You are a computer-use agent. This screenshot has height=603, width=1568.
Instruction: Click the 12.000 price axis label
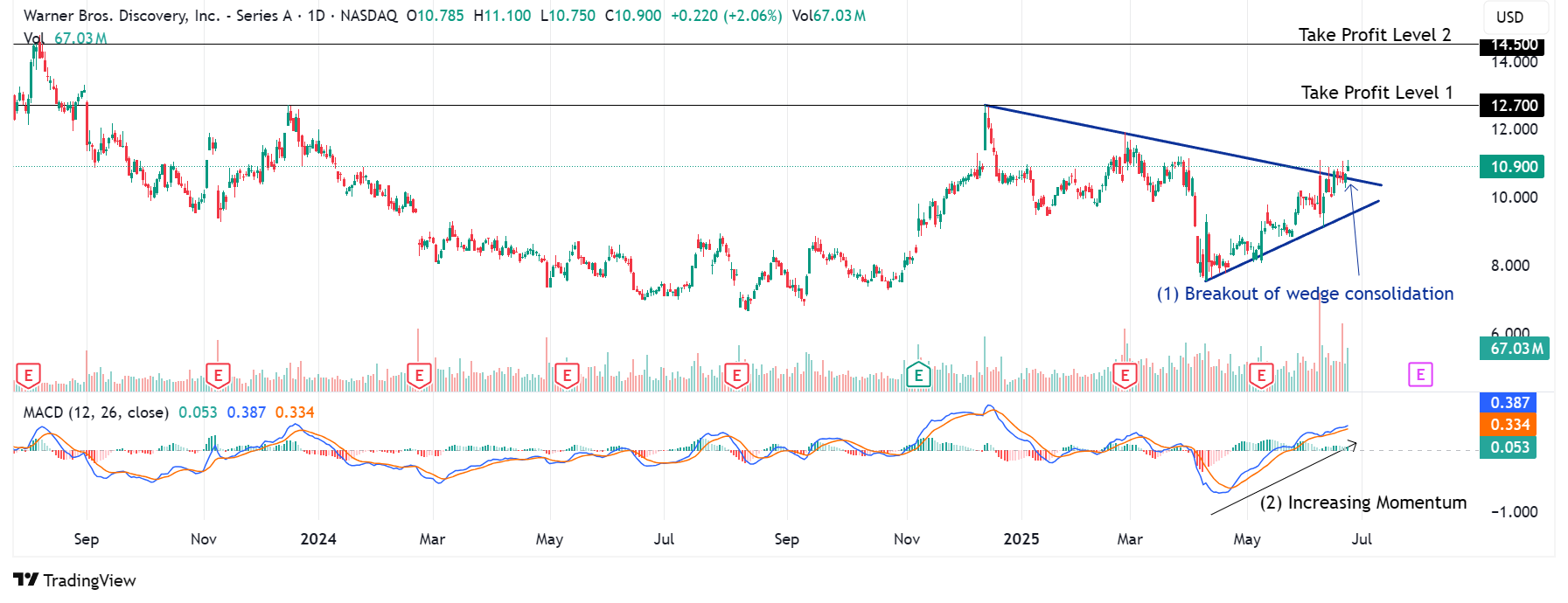point(1515,129)
